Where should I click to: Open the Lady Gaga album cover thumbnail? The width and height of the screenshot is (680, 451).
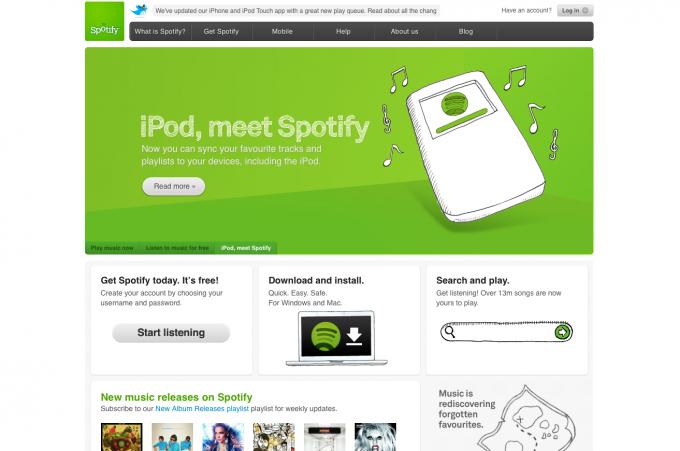click(x=375, y=437)
